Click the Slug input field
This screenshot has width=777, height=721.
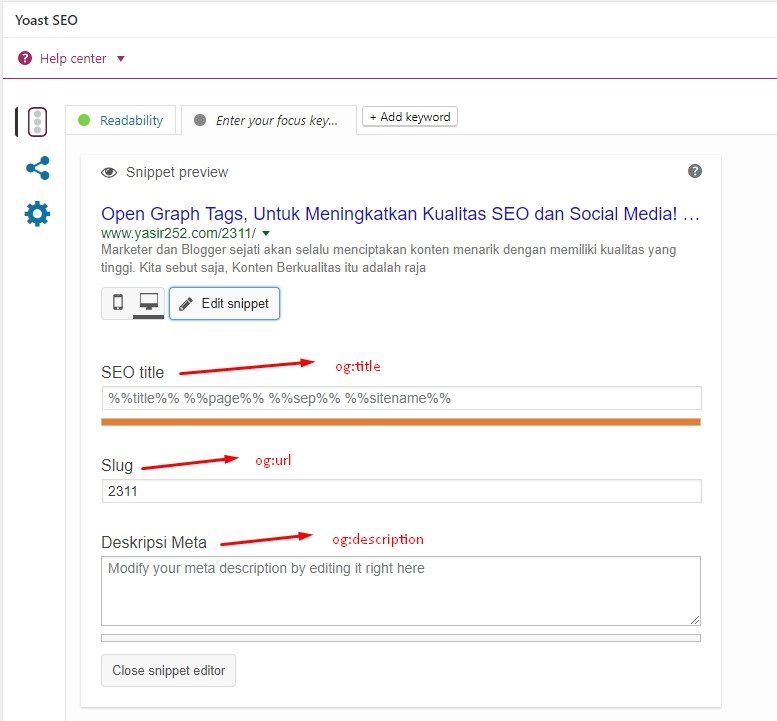(x=401, y=491)
